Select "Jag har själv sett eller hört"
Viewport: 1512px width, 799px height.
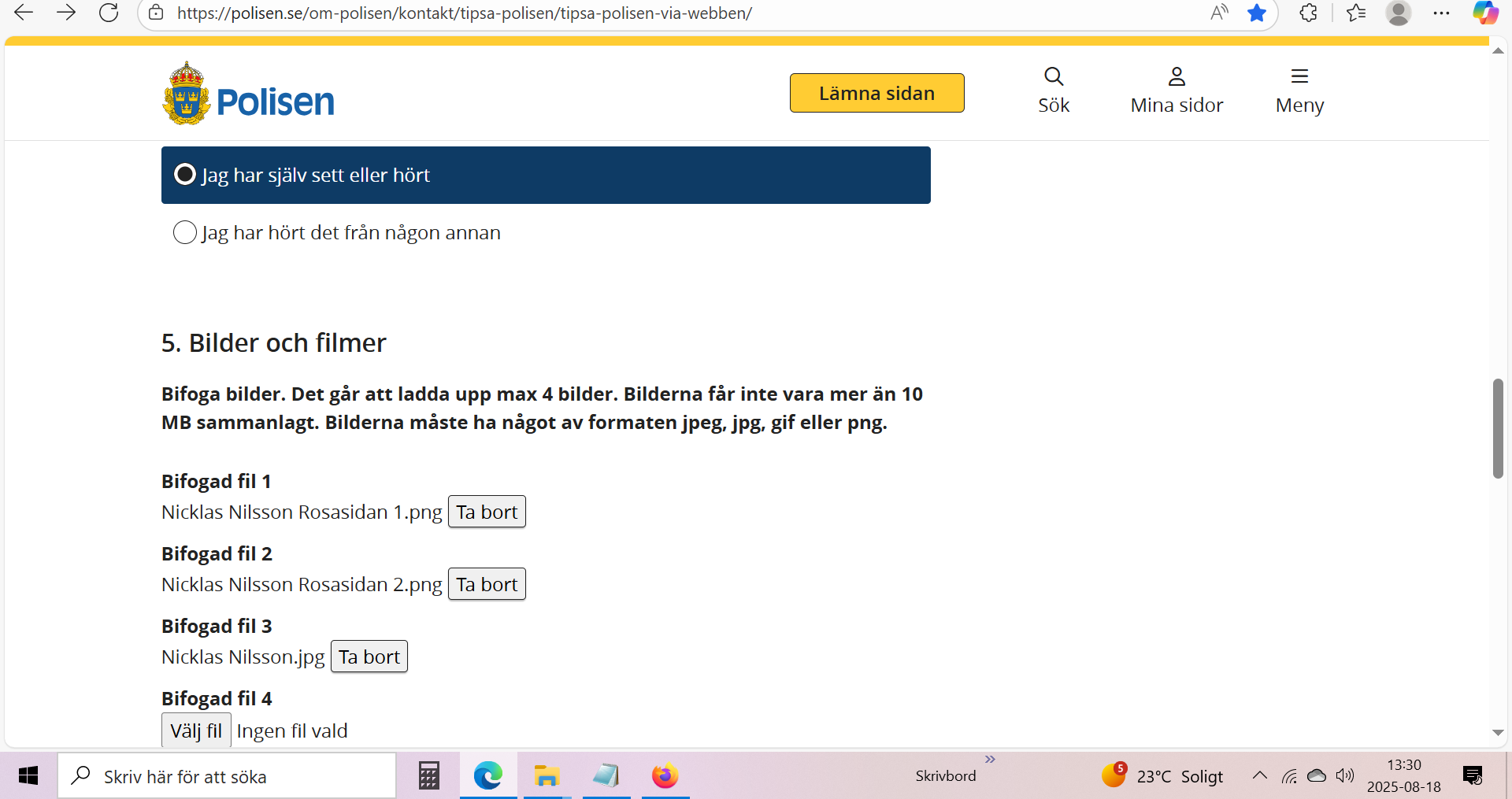click(185, 175)
